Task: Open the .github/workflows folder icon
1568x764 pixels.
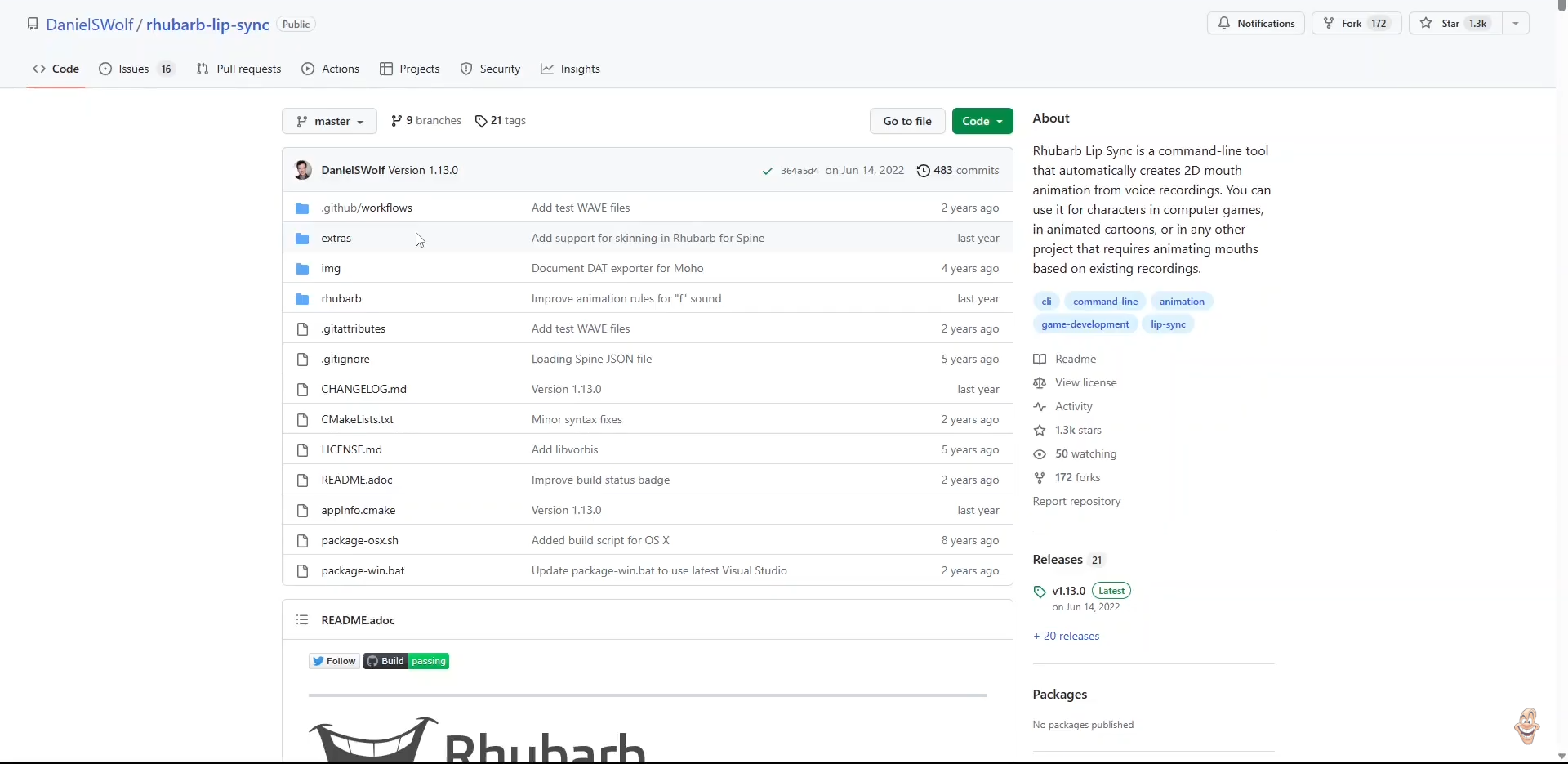Action: point(302,208)
